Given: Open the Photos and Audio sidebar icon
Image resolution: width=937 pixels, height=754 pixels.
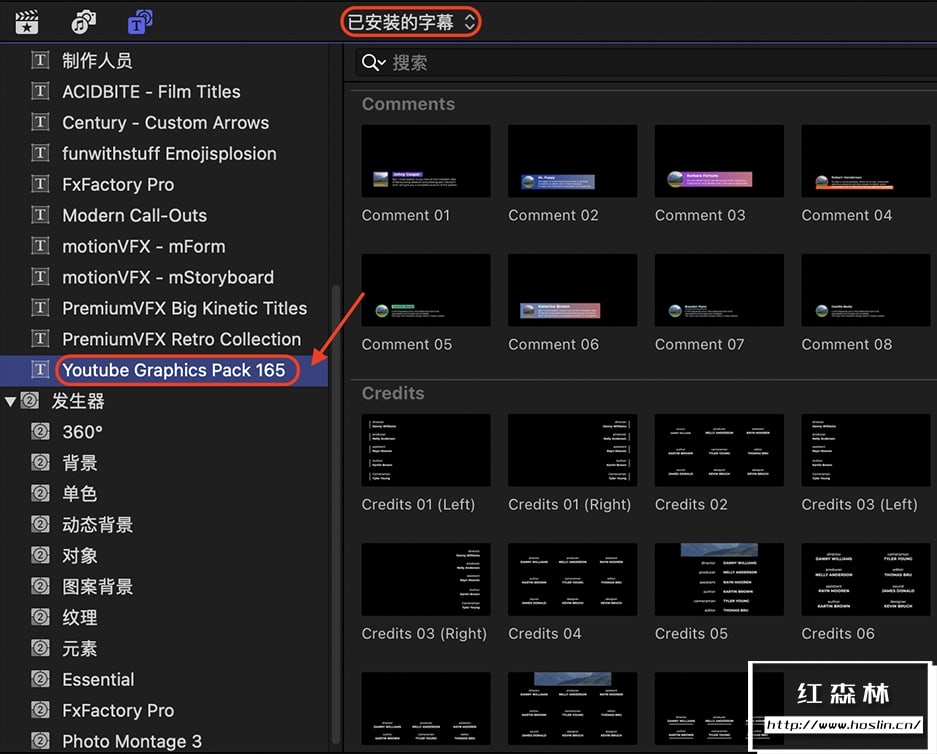Looking at the screenshot, I should (x=83, y=22).
